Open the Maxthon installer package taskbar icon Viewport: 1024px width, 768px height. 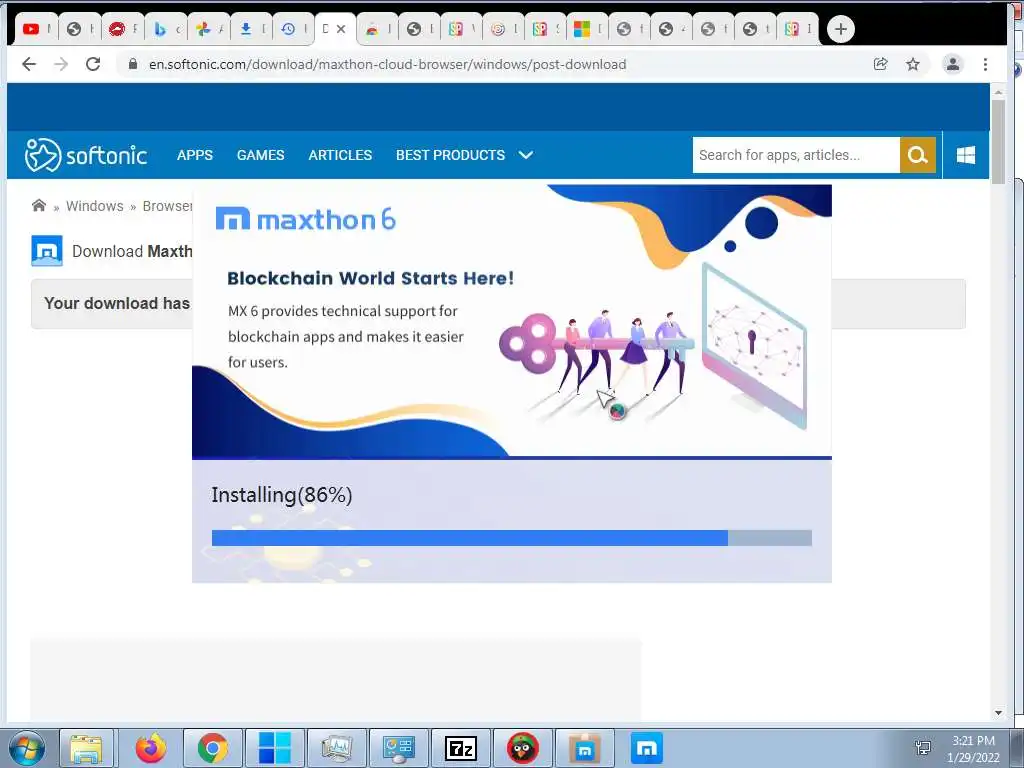[x=584, y=748]
